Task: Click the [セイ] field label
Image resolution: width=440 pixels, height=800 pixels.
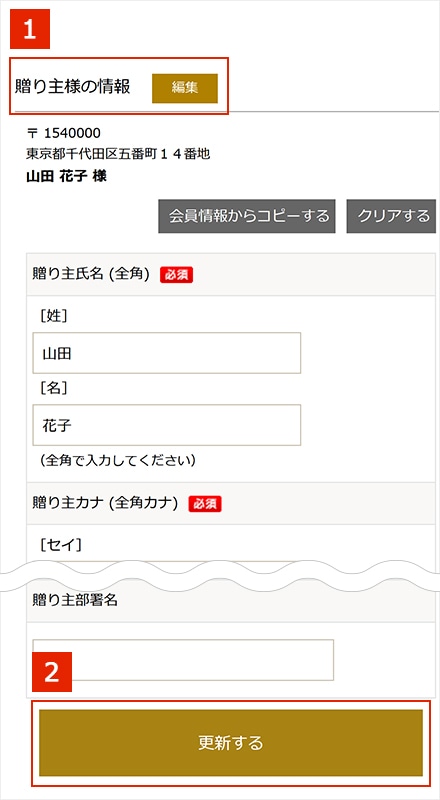Action: click(61, 545)
